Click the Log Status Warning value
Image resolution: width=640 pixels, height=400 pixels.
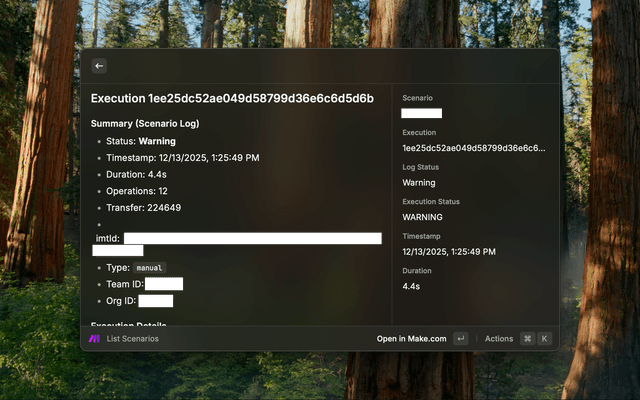coord(419,183)
